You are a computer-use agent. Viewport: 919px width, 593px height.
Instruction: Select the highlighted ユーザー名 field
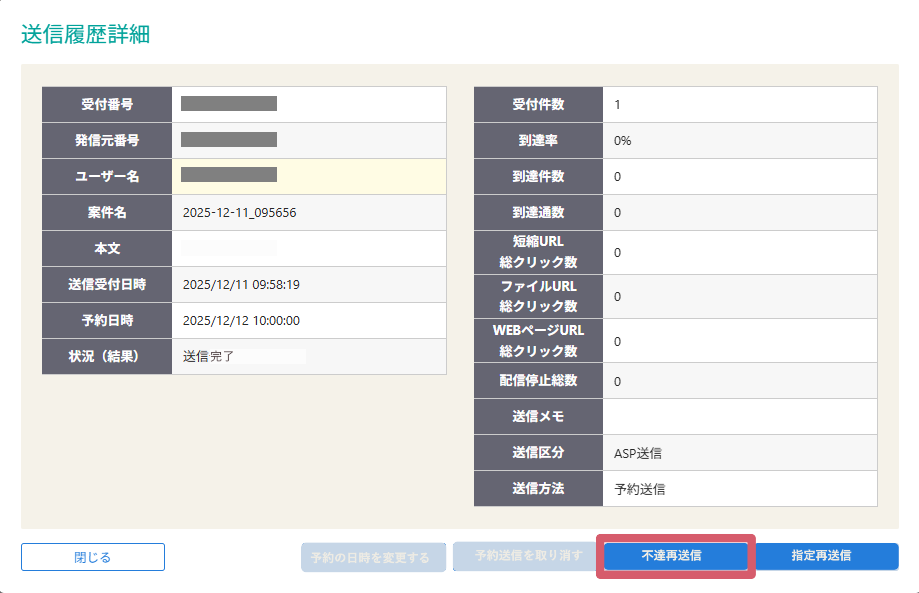(x=307, y=176)
